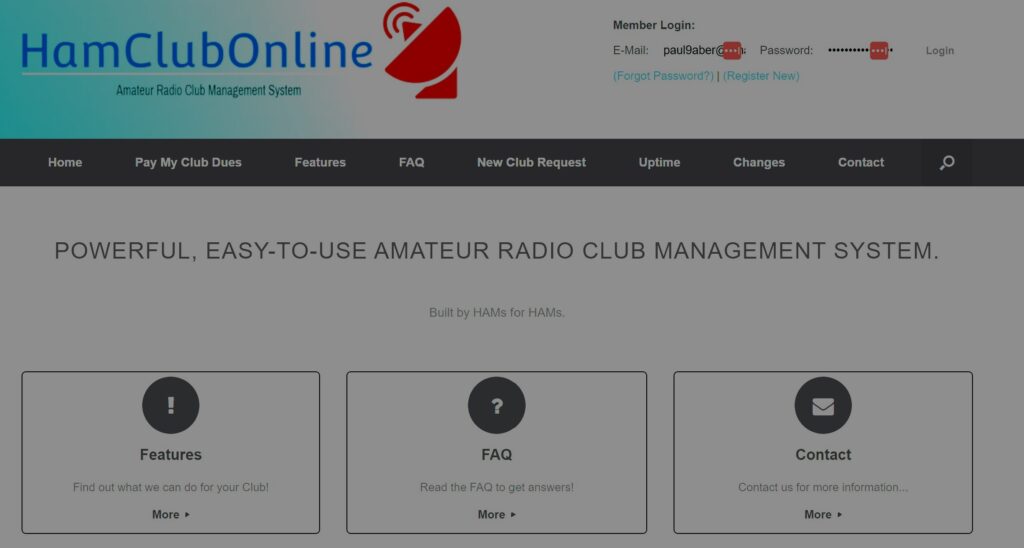Click the Contact envelope circle icon
1024x548 pixels.
[x=823, y=405]
